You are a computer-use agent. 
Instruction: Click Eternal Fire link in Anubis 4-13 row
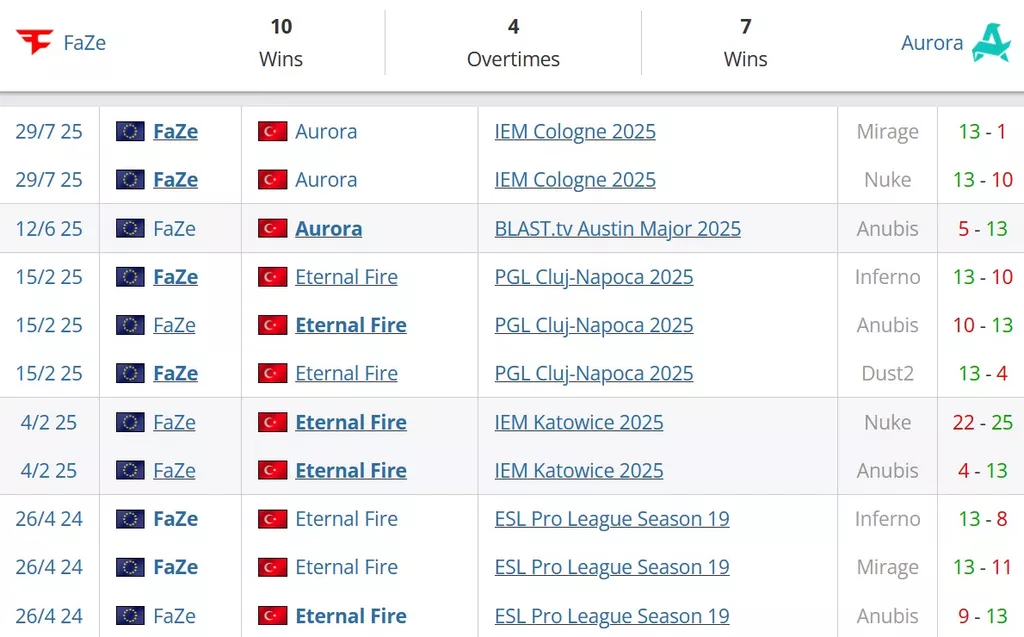tap(351, 470)
